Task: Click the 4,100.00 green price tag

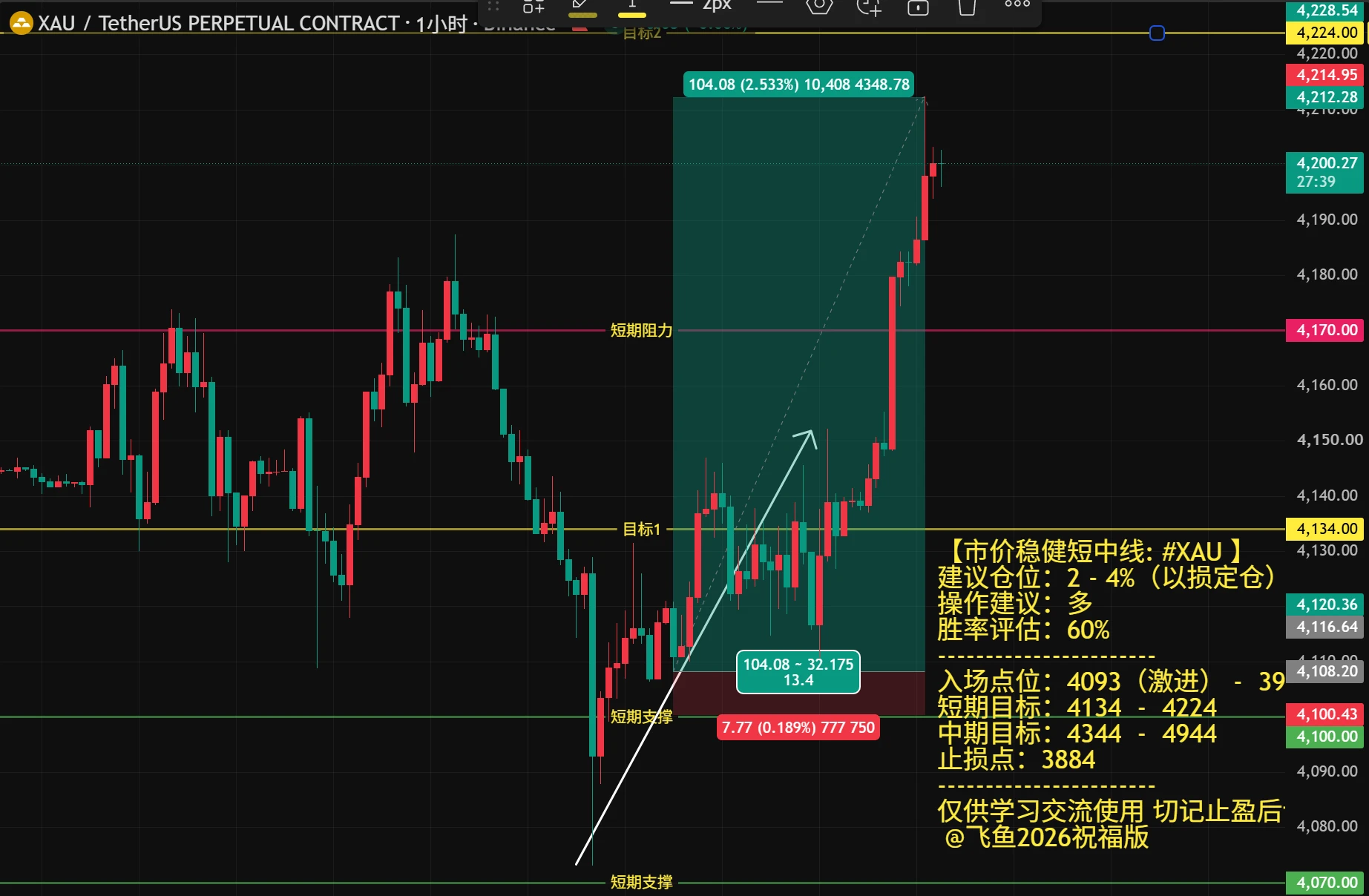Action: (1324, 737)
